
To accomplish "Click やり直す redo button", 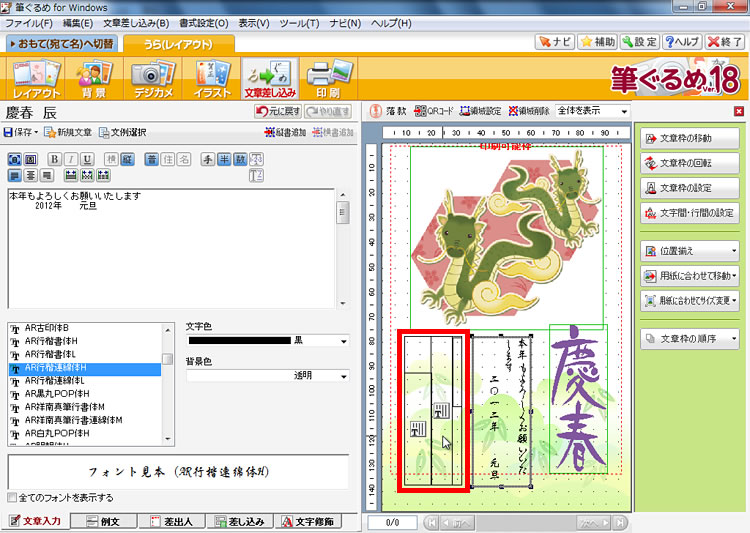I will 328,111.
